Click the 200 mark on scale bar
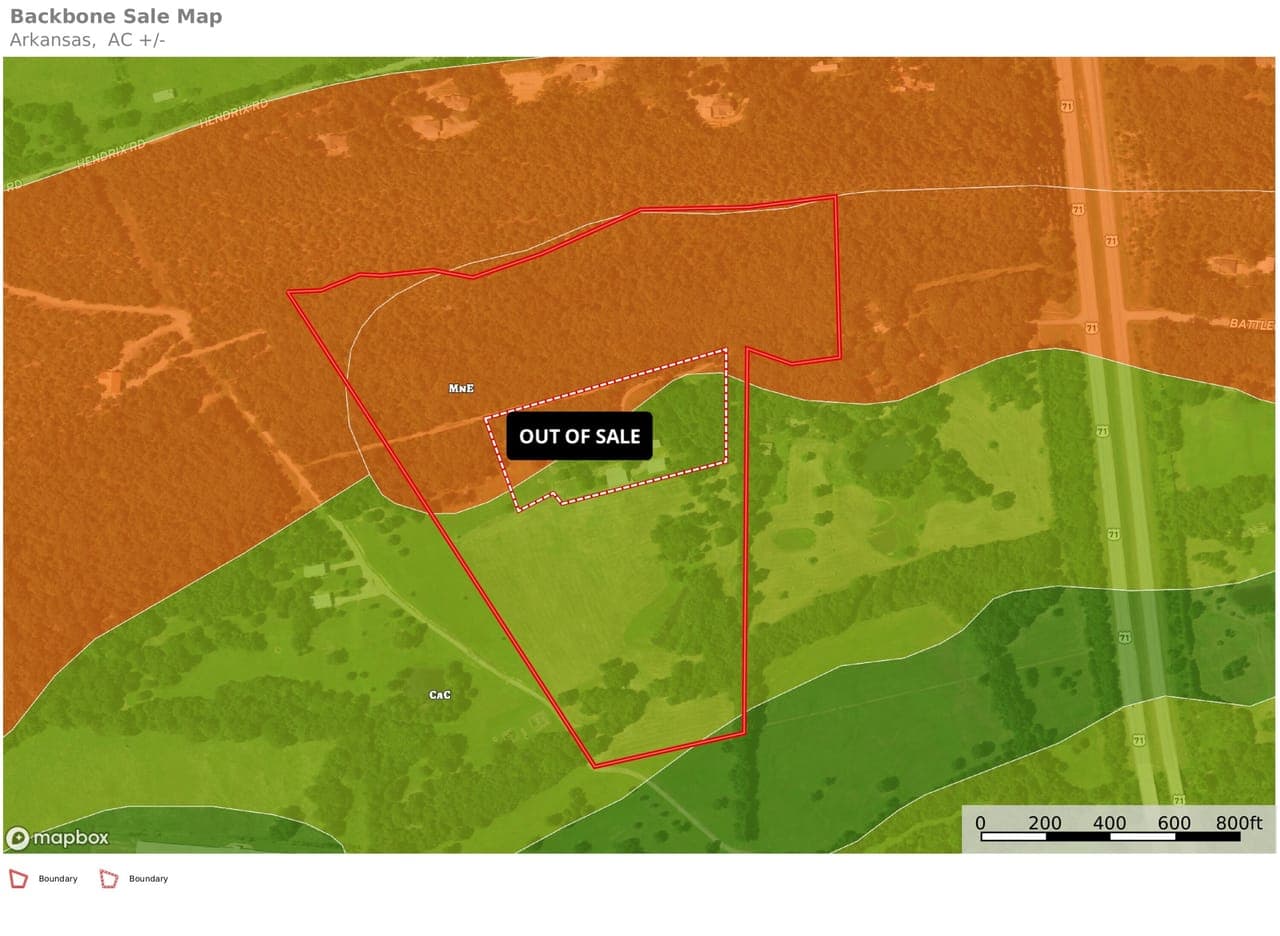The image size is (1280, 936). pyautogui.click(x=1045, y=822)
